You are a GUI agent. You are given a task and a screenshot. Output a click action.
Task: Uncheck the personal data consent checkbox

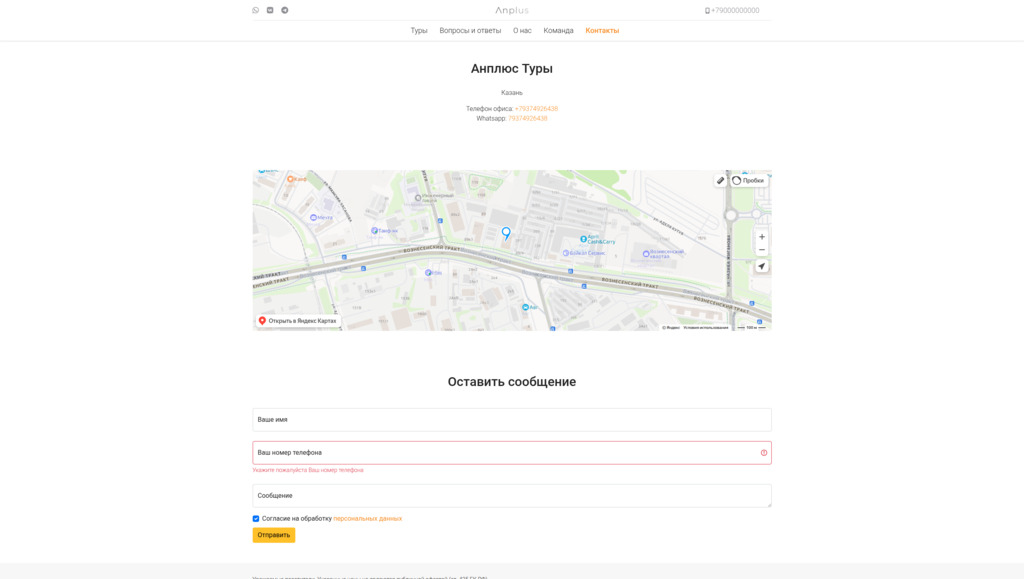[x=256, y=519]
